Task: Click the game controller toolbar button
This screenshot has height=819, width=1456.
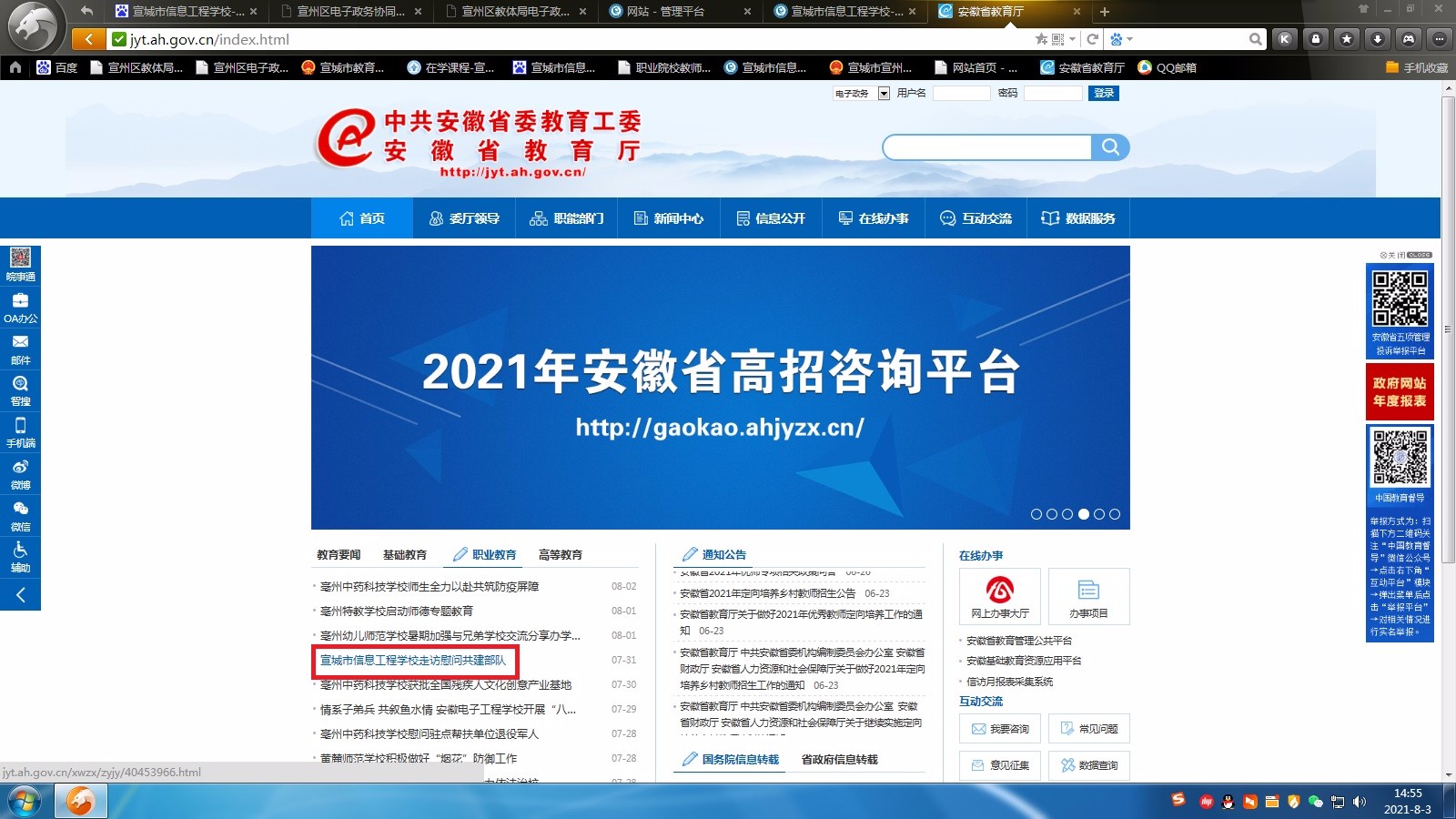Action: click(x=1409, y=39)
